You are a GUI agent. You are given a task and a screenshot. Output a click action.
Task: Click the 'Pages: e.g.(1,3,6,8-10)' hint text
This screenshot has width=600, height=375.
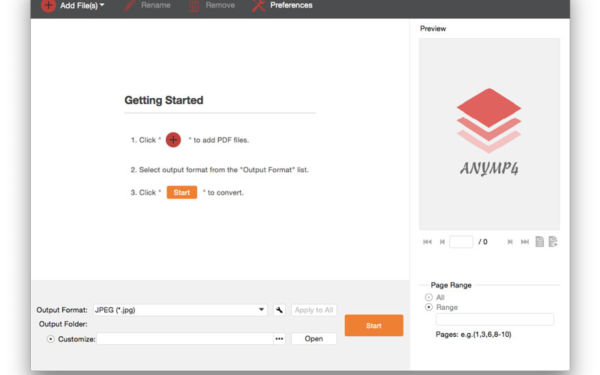point(473,334)
